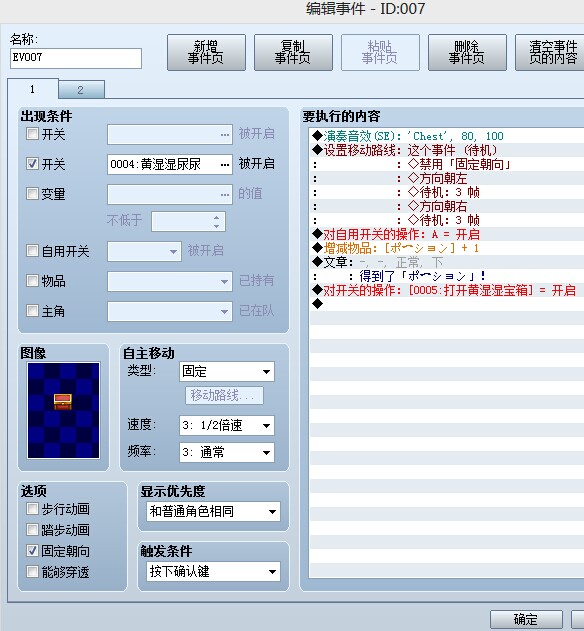Uncheck the 固定朝向 option
This screenshot has height=631, width=584.
coord(32,551)
